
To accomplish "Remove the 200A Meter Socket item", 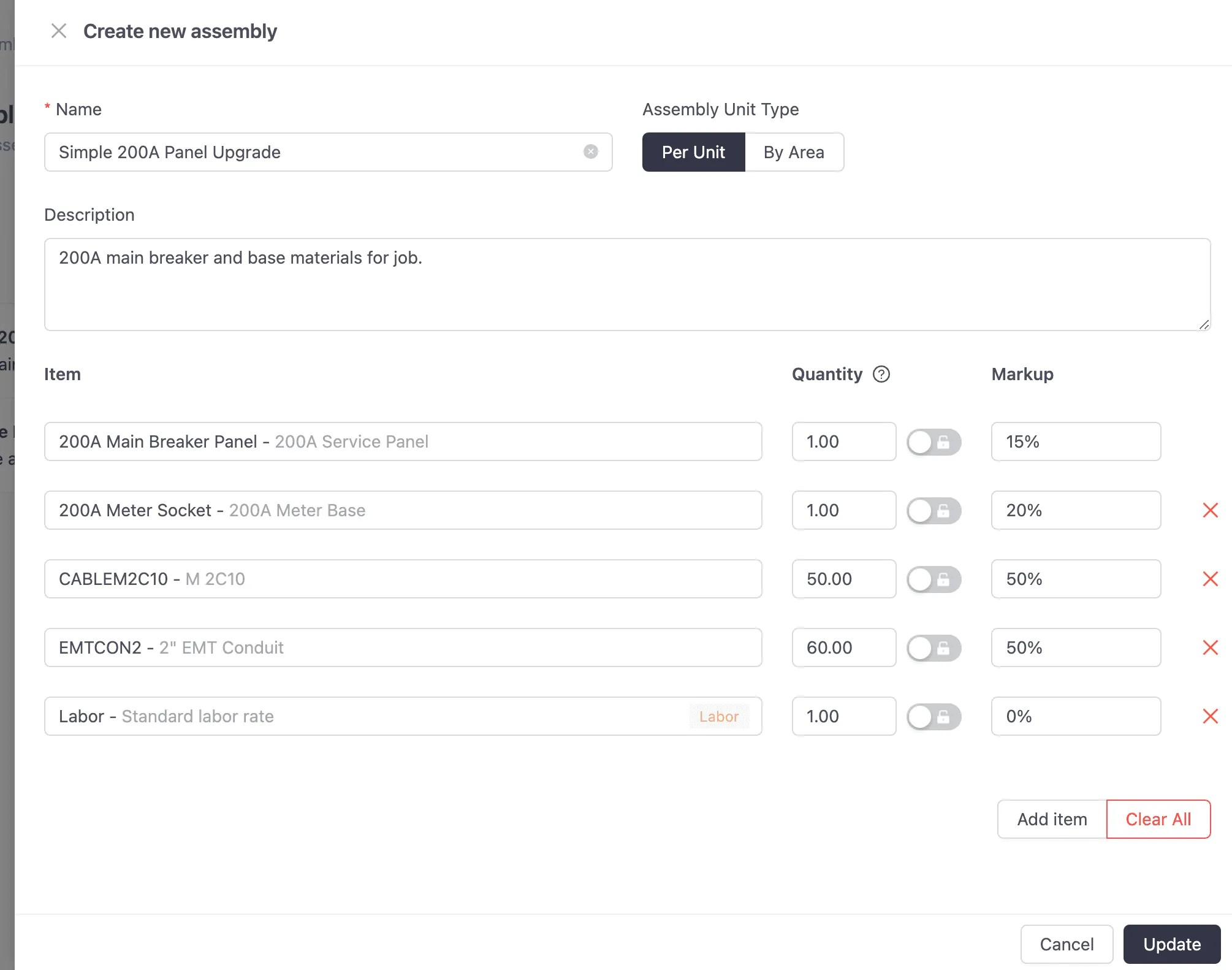I will (1210, 510).
